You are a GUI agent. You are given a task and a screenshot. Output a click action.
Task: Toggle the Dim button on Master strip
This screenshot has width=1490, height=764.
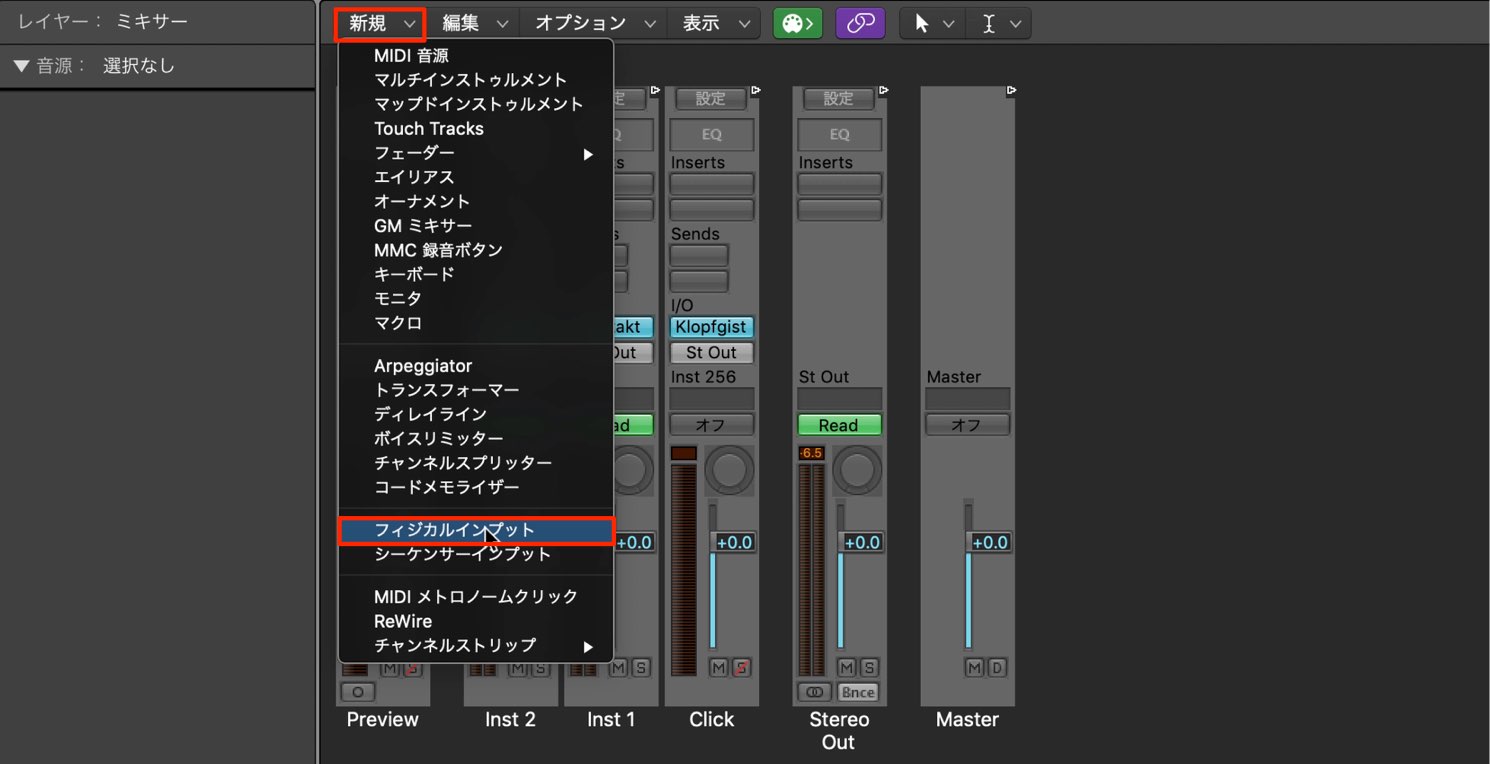click(997, 667)
